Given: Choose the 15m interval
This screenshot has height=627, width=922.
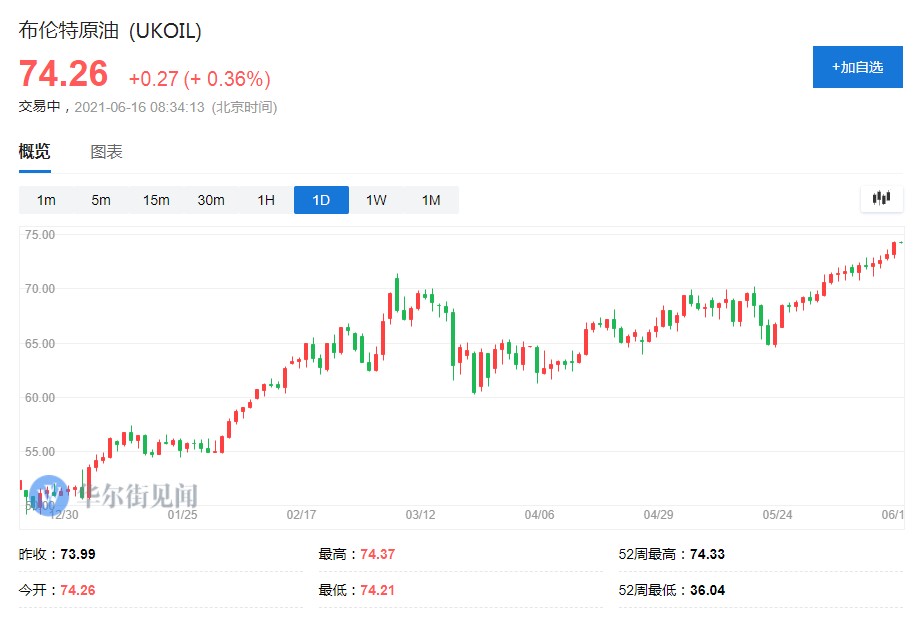Looking at the screenshot, I should point(156,200).
